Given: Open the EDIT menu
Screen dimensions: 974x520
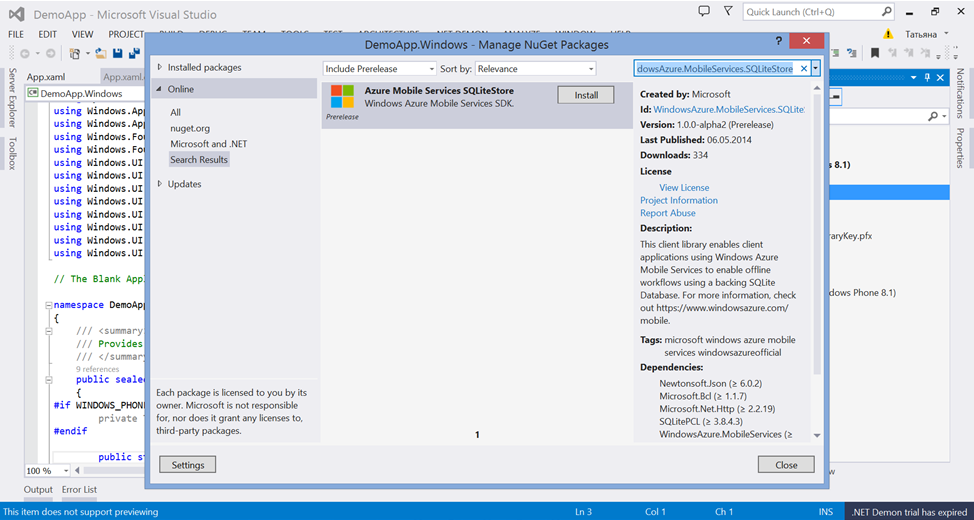Looking at the screenshot, I should (48, 34).
